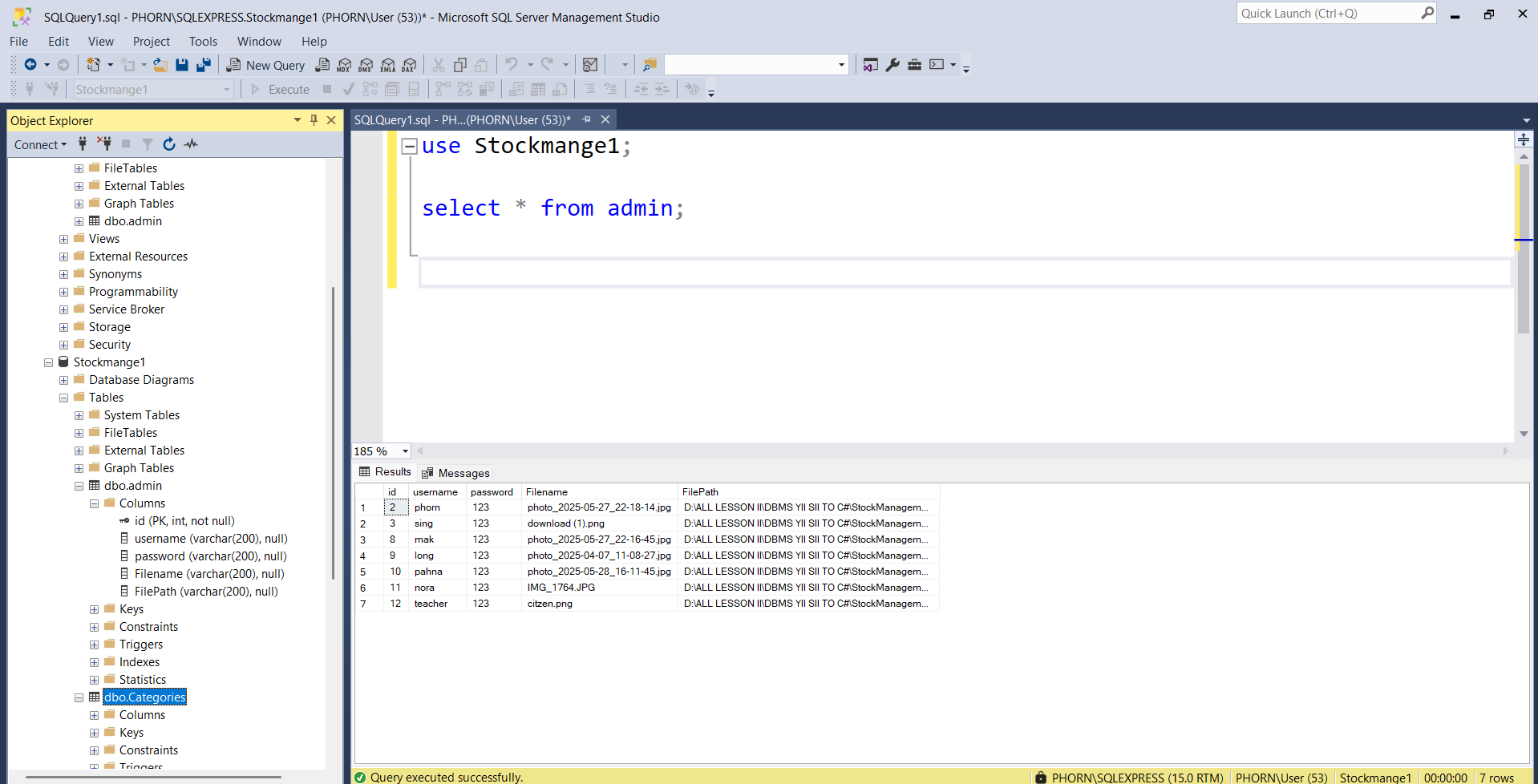Refresh the Object Explorer tree
This screenshot has height=784, width=1538.
pos(169,144)
